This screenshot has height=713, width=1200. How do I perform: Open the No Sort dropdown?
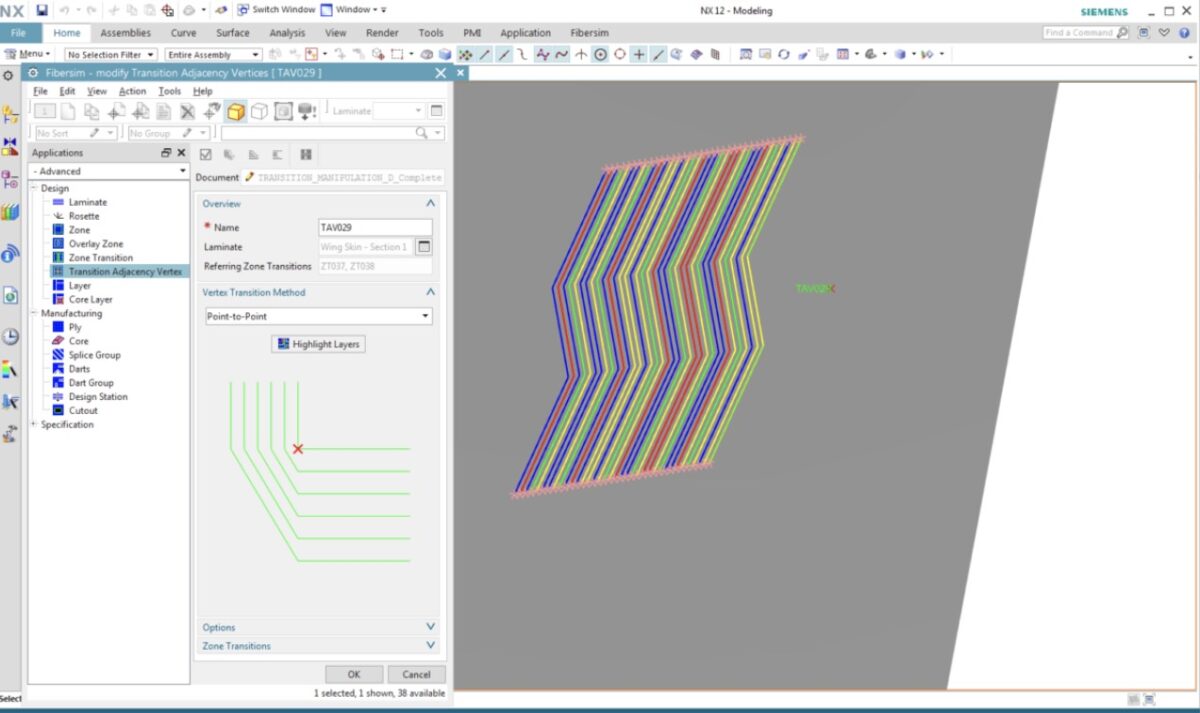pyautogui.click(x=76, y=133)
